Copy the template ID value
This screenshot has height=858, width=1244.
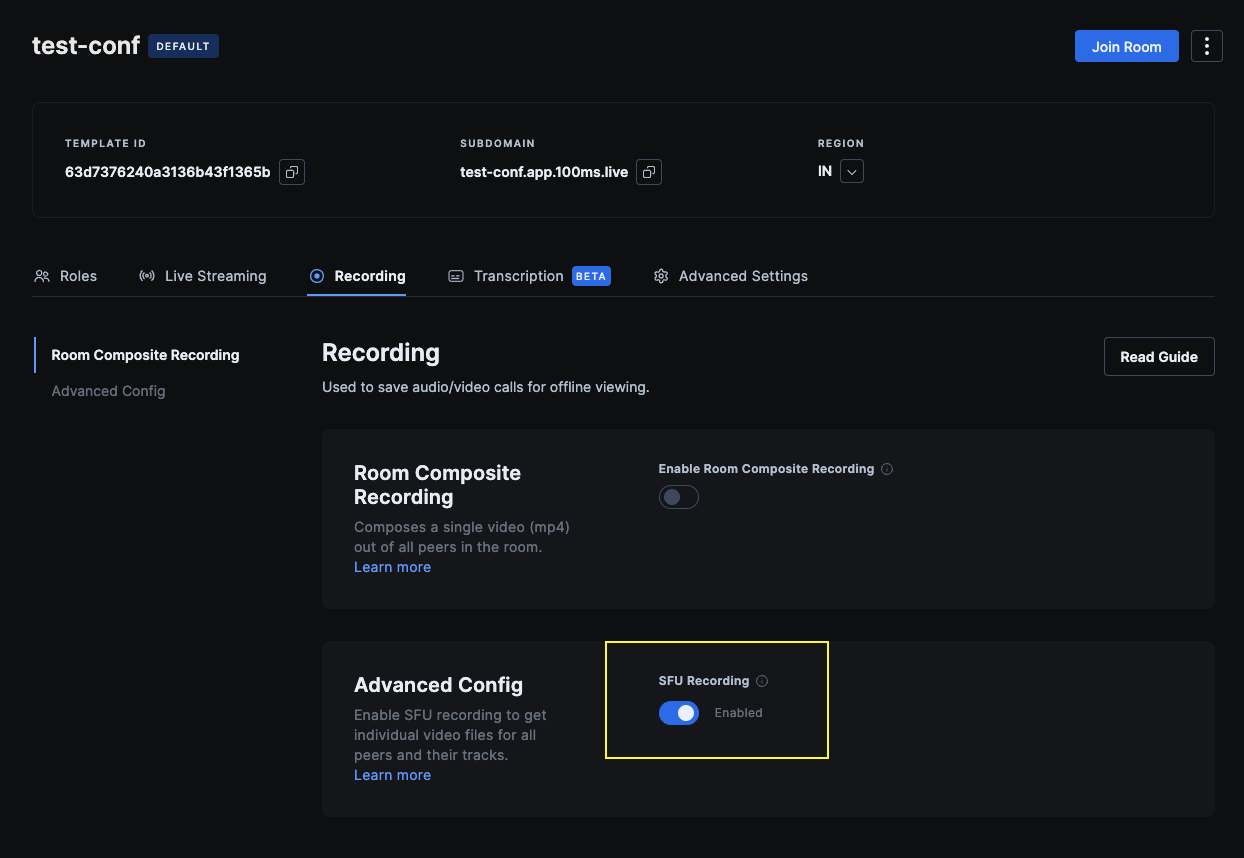(292, 172)
